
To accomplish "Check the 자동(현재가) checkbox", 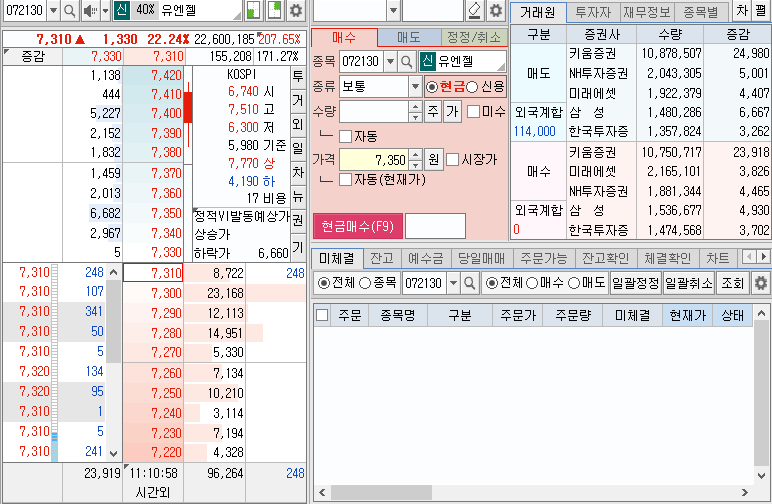I will point(346,180).
